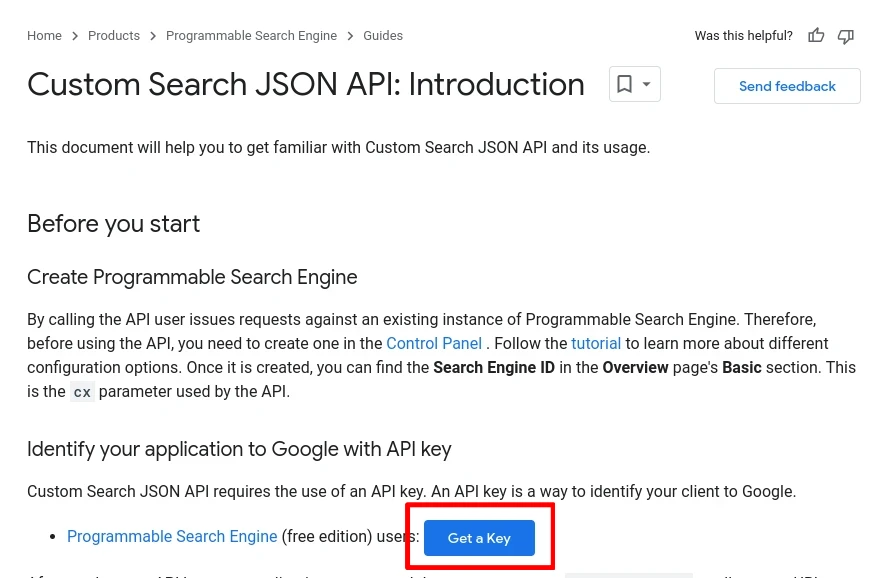
Task: Navigate to Programmable Search Engine breadcrumb
Action: tap(251, 36)
